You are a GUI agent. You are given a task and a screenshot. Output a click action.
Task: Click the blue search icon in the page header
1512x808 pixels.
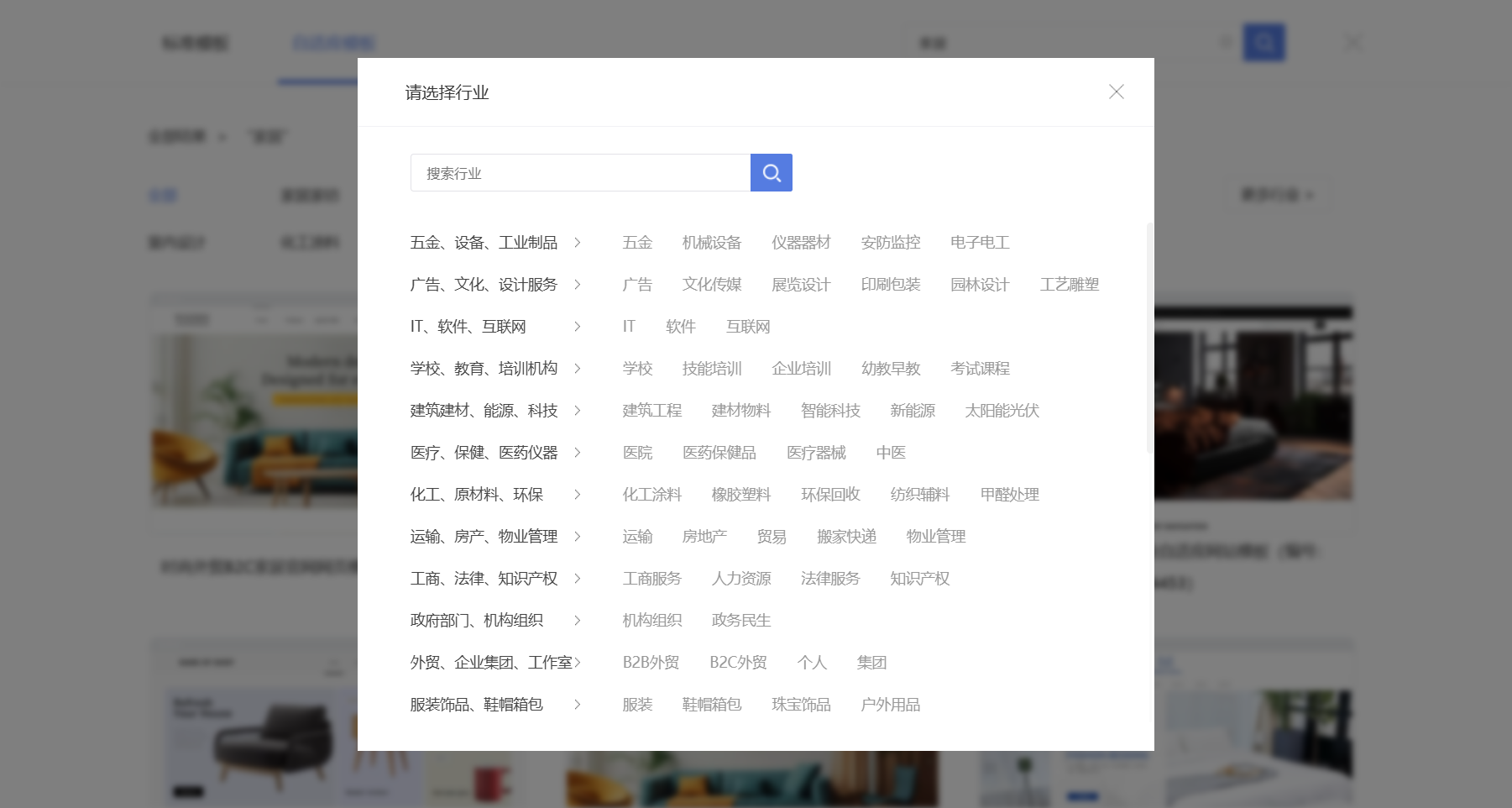1264,42
